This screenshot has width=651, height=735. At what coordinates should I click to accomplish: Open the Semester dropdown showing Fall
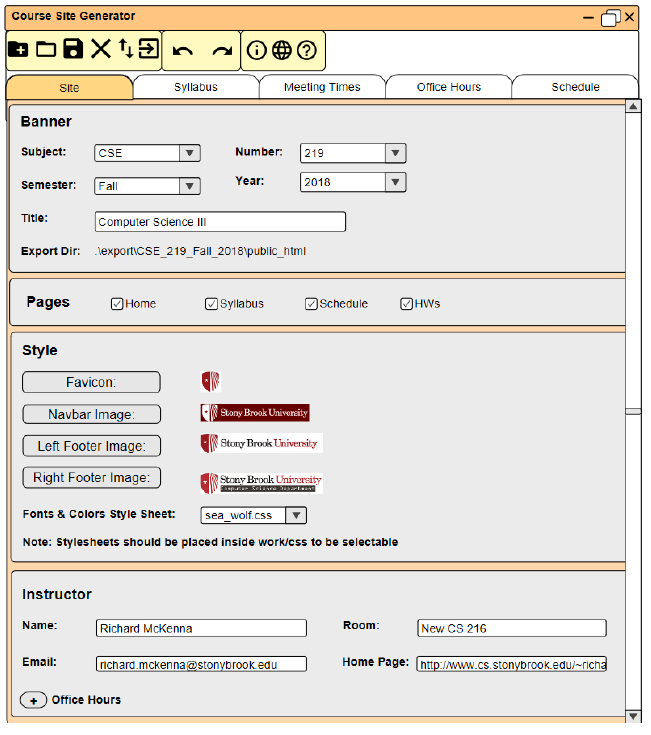tap(147, 187)
